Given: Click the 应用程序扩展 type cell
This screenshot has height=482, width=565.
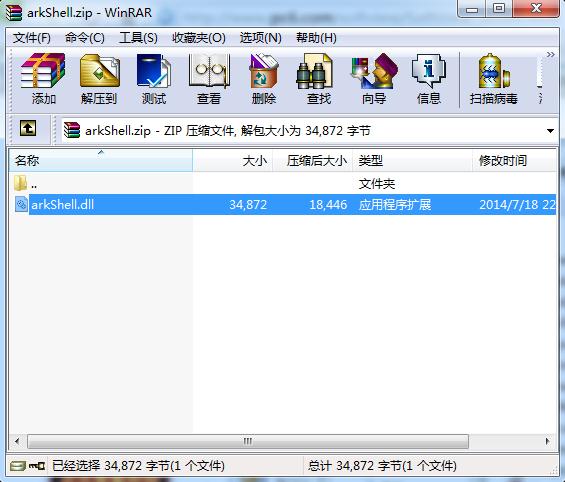Looking at the screenshot, I should click(395, 205).
